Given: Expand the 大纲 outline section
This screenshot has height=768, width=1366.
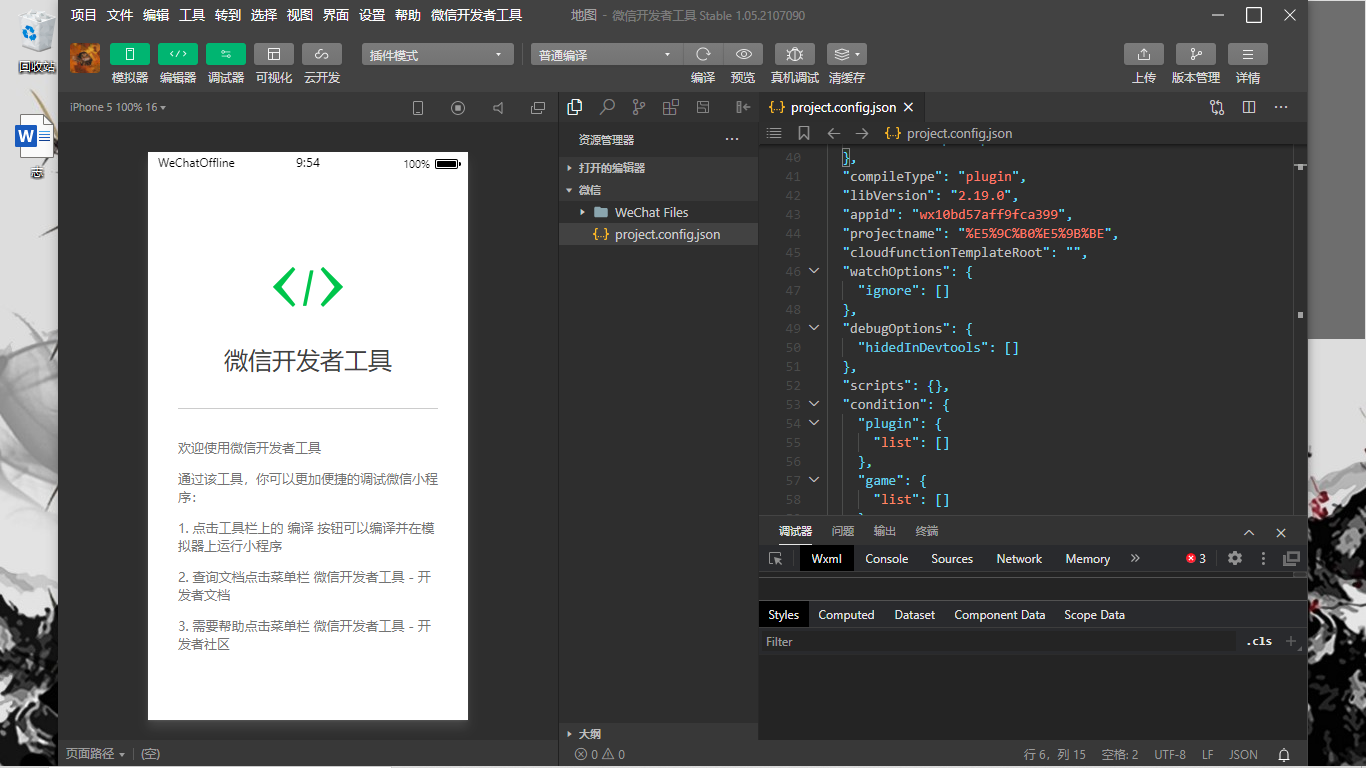Looking at the screenshot, I should (659, 734).
